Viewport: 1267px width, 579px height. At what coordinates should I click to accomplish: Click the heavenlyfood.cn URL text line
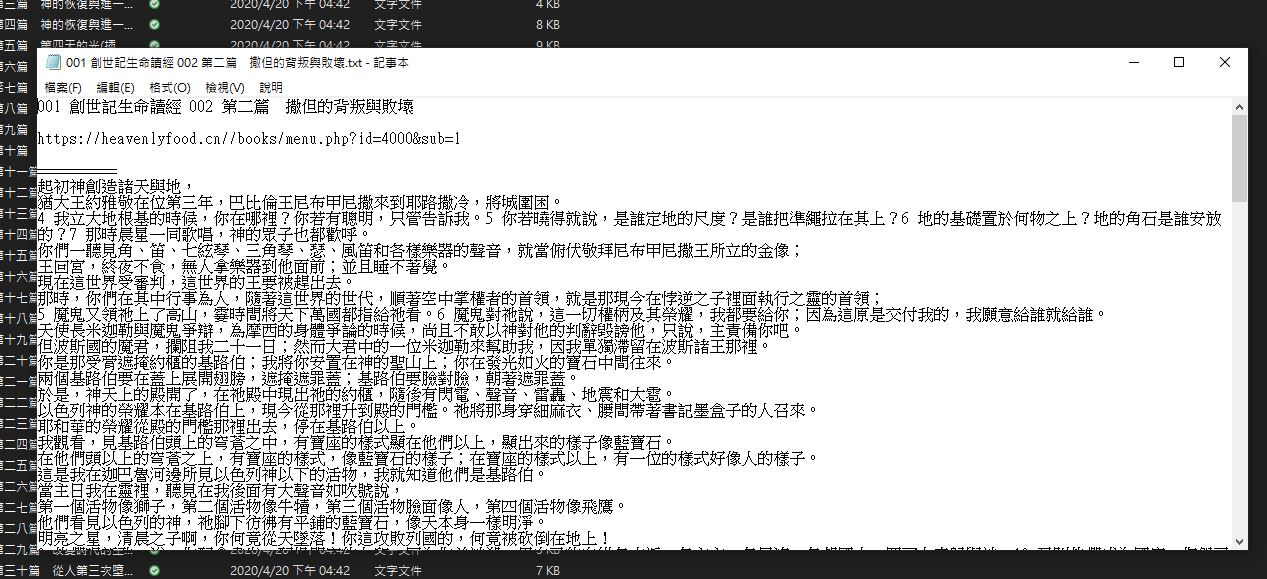(x=249, y=139)
